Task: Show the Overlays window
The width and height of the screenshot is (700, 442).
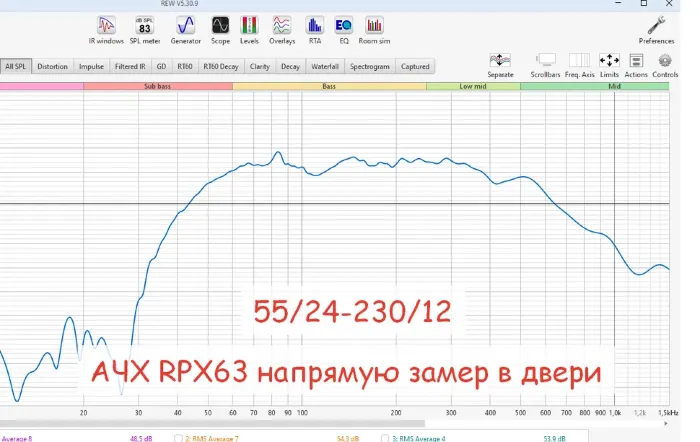Action: point(282,30)
